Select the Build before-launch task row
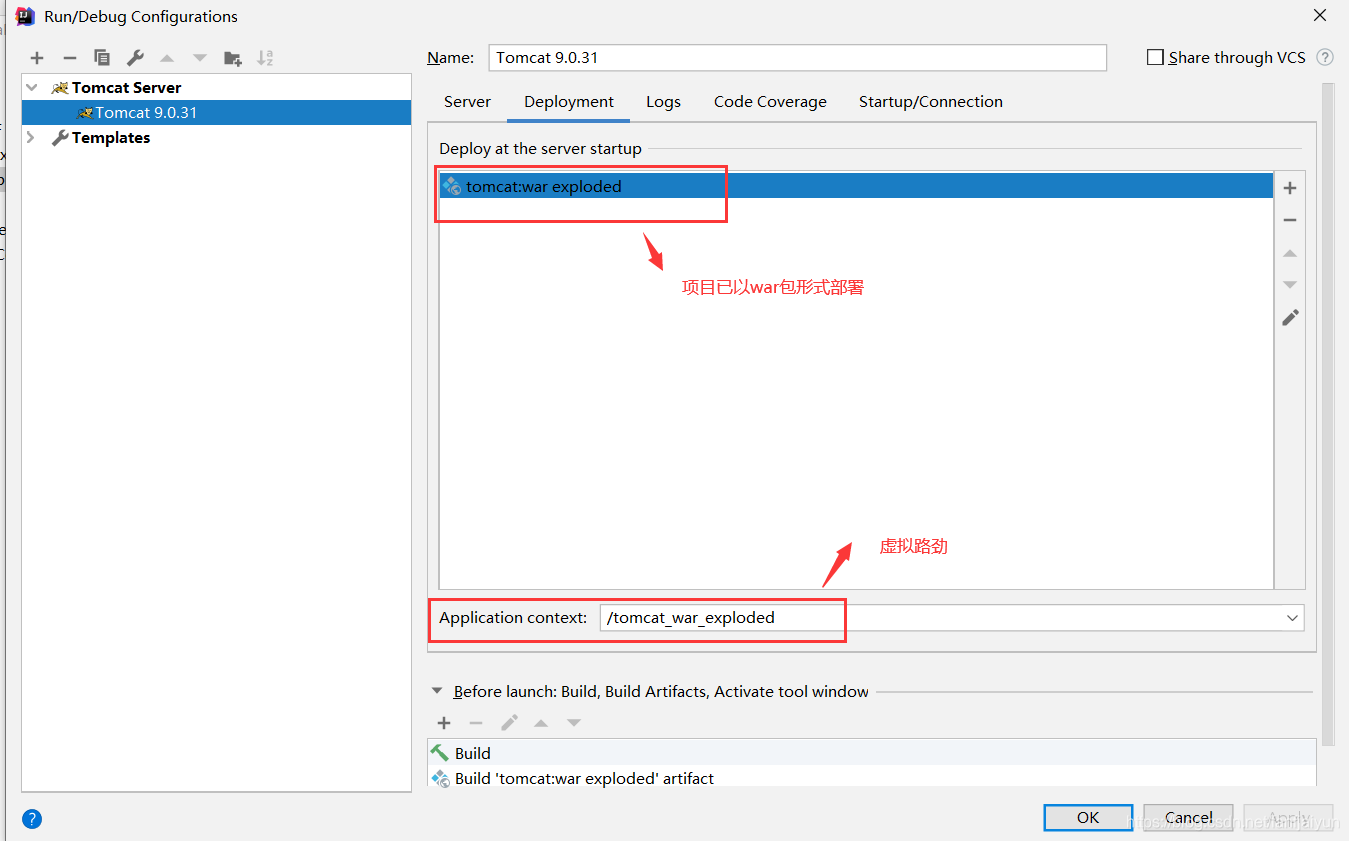This screenshot has width=1349, height=841. point(871,753)
